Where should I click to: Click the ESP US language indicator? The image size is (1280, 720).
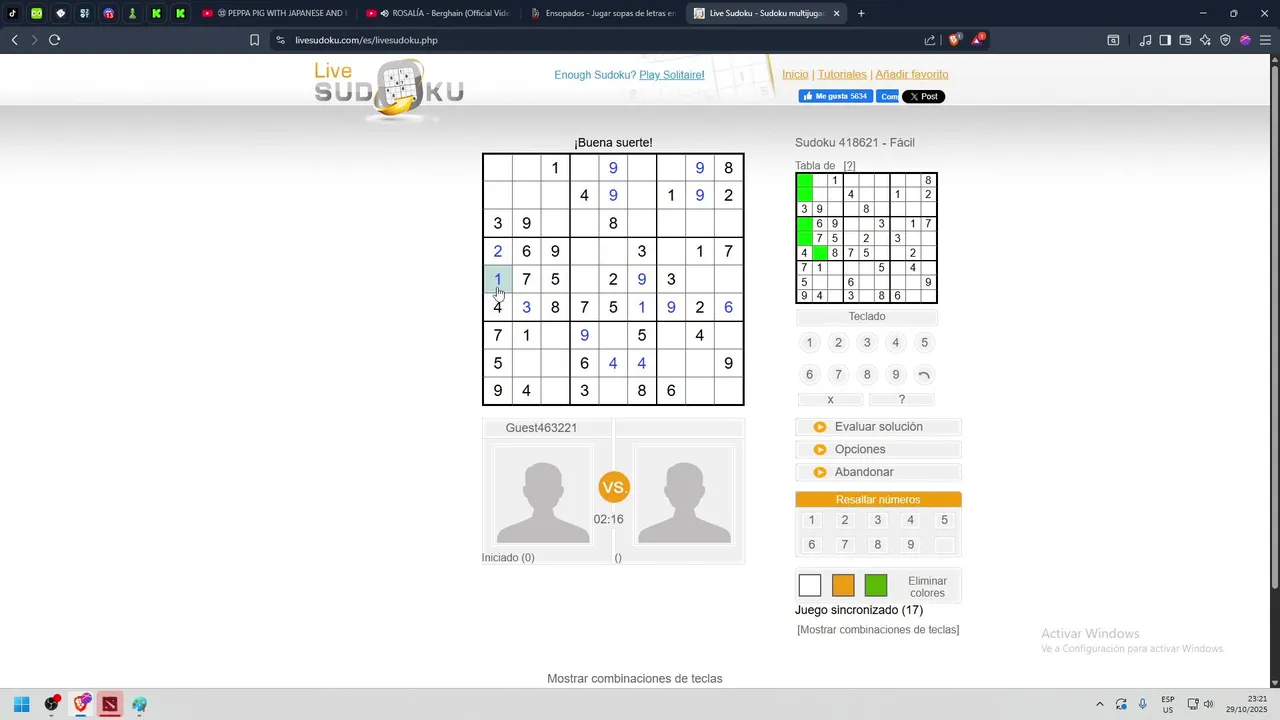coord(1168,704)
